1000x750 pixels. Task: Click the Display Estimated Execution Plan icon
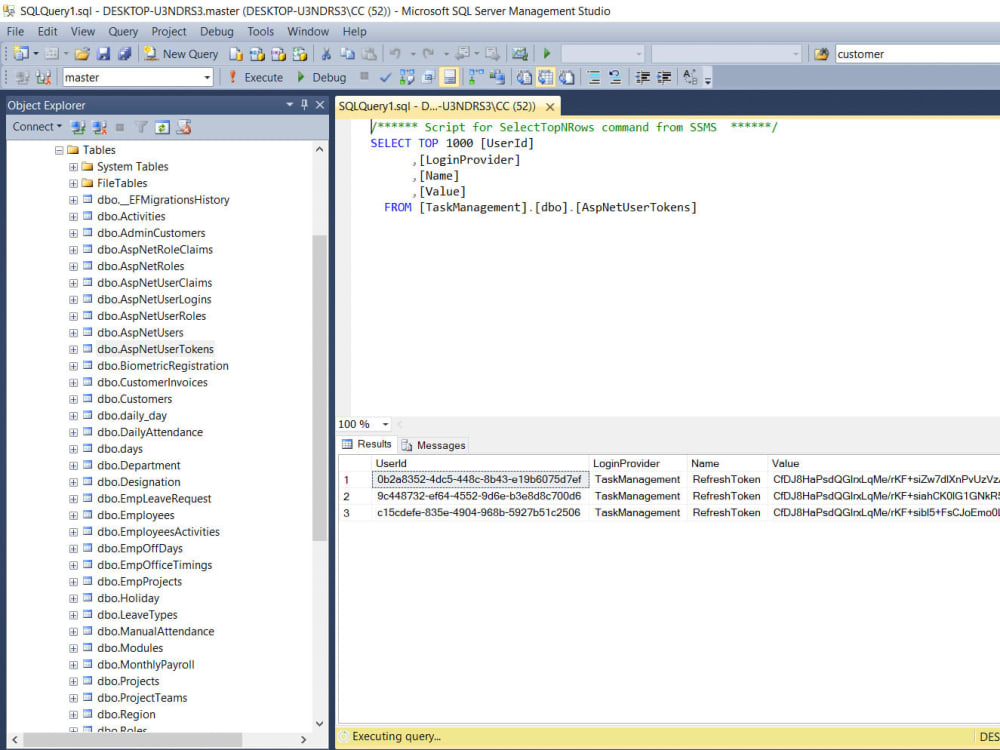pyautogui.click(x=407, y=77)
